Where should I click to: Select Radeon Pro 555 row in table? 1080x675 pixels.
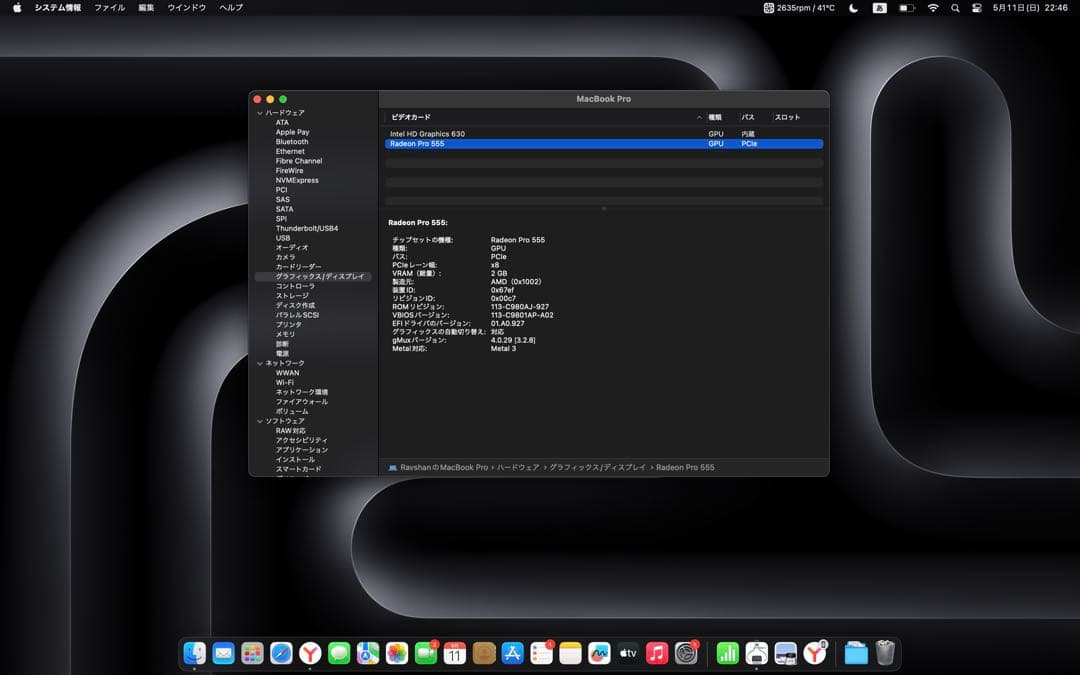(x=604, y=144)
